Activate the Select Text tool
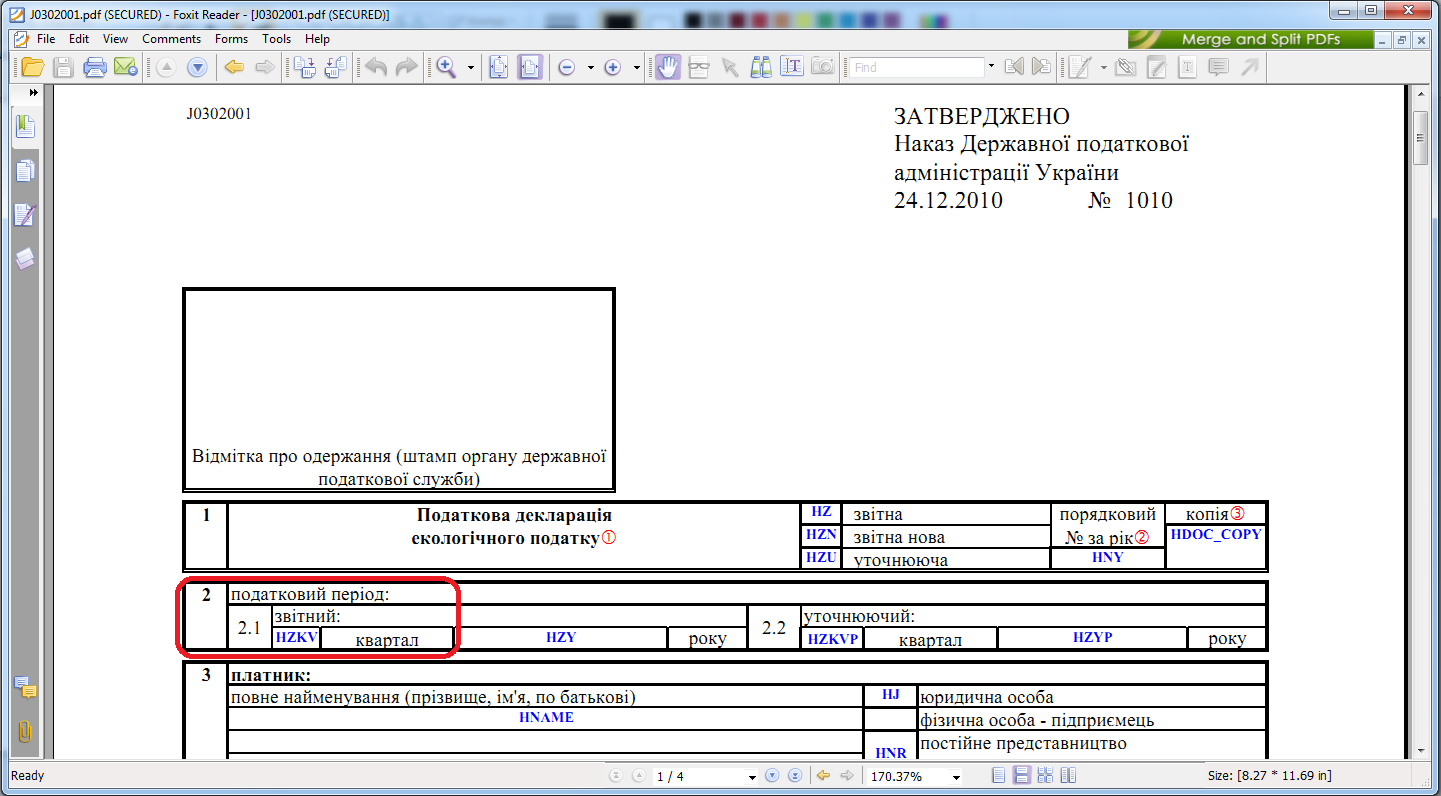Viewport: 1441px width, 796px height. 792,67
